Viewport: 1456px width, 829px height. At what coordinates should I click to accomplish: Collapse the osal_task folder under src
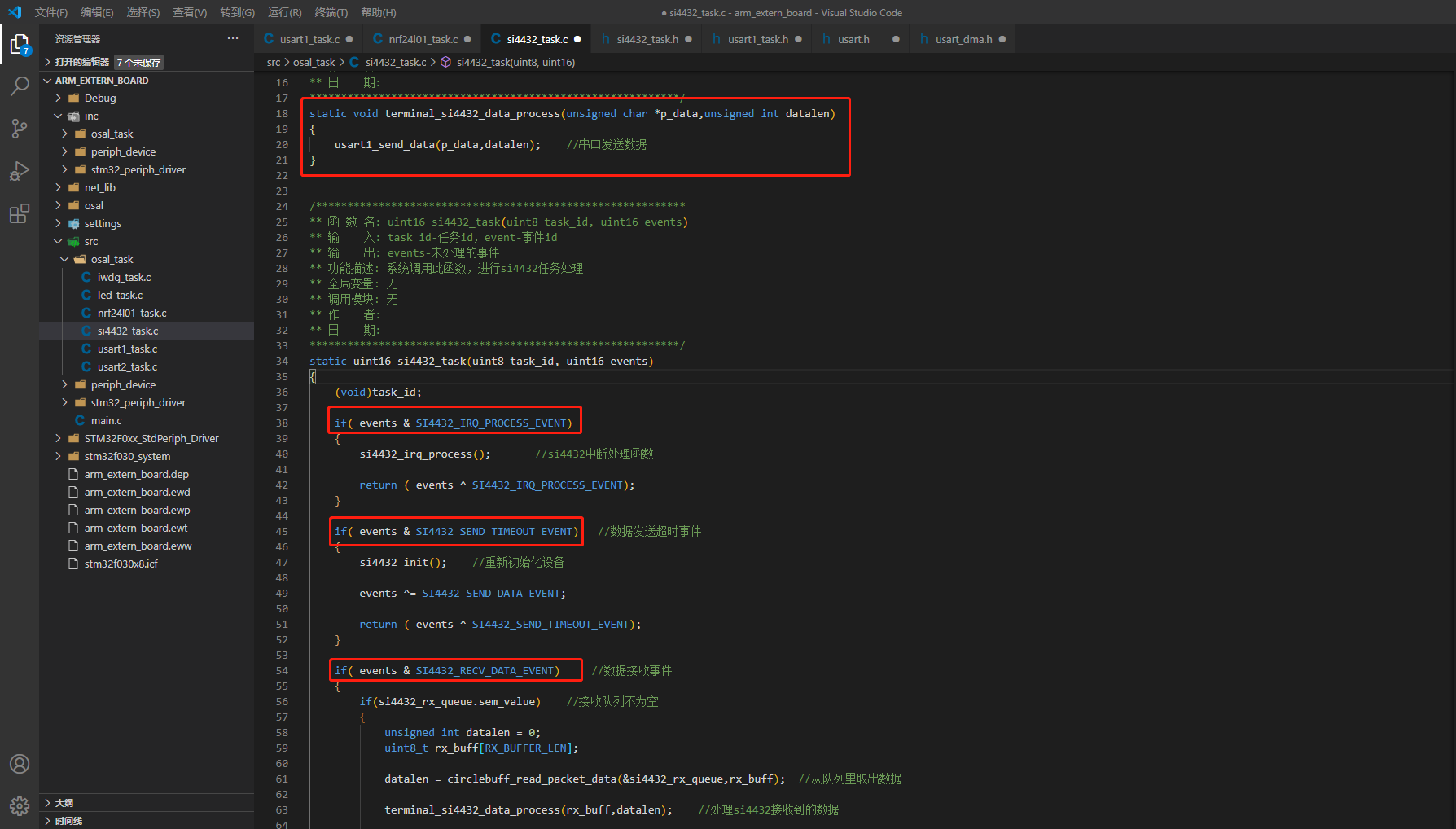pyautogui.click(x=112, y=259)
